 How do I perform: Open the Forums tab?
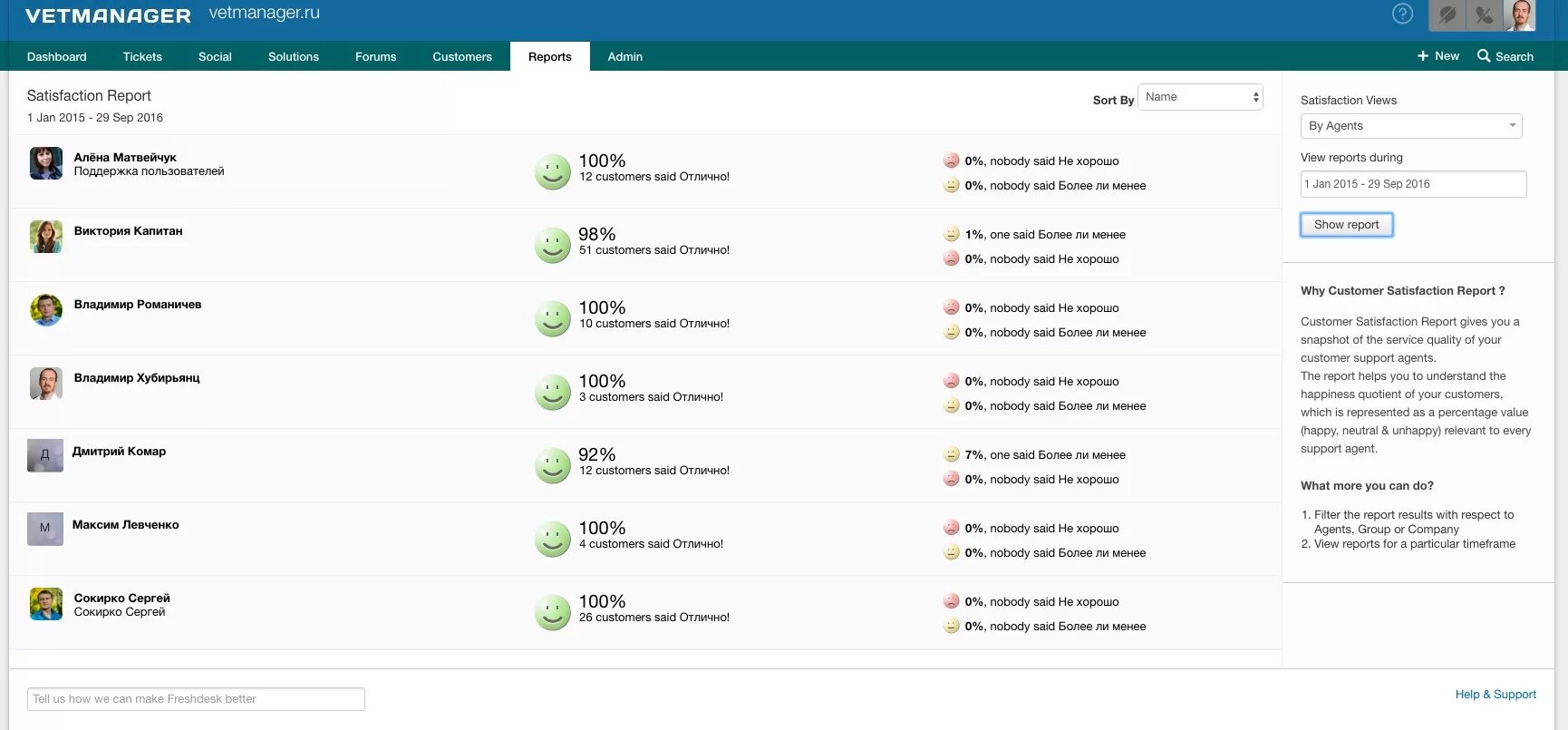[x=375, y=56]
